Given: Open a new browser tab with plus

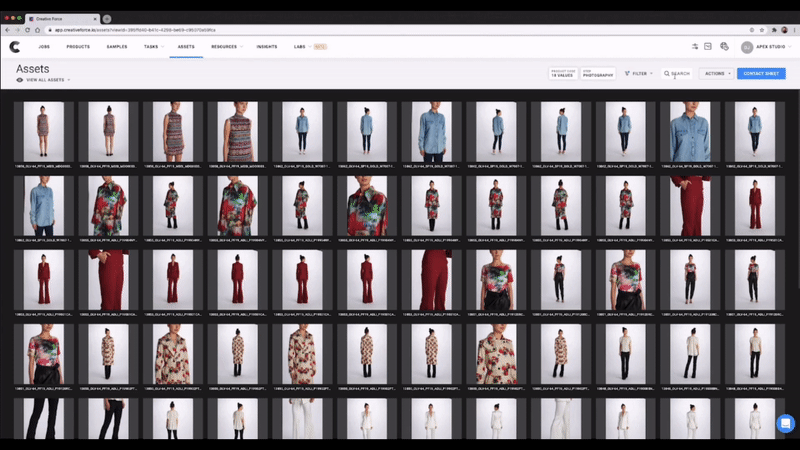Looking at the screenshot, I should click(x=107, y=19).
